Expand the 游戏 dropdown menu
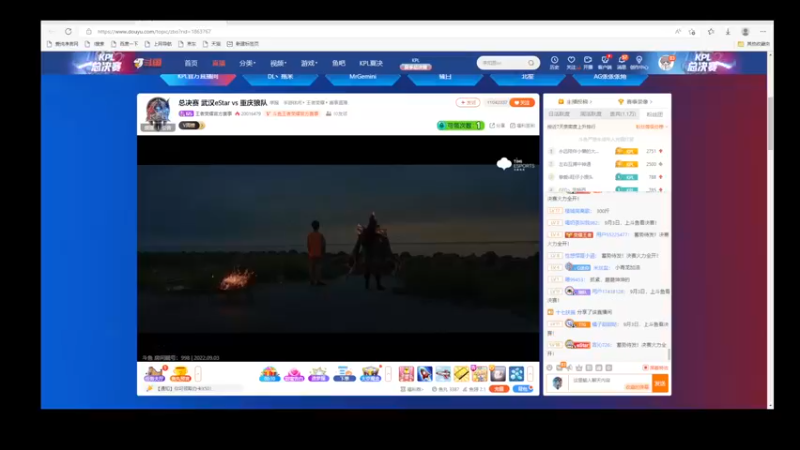This screenshot has height=450, width=800. coord(309,63)
